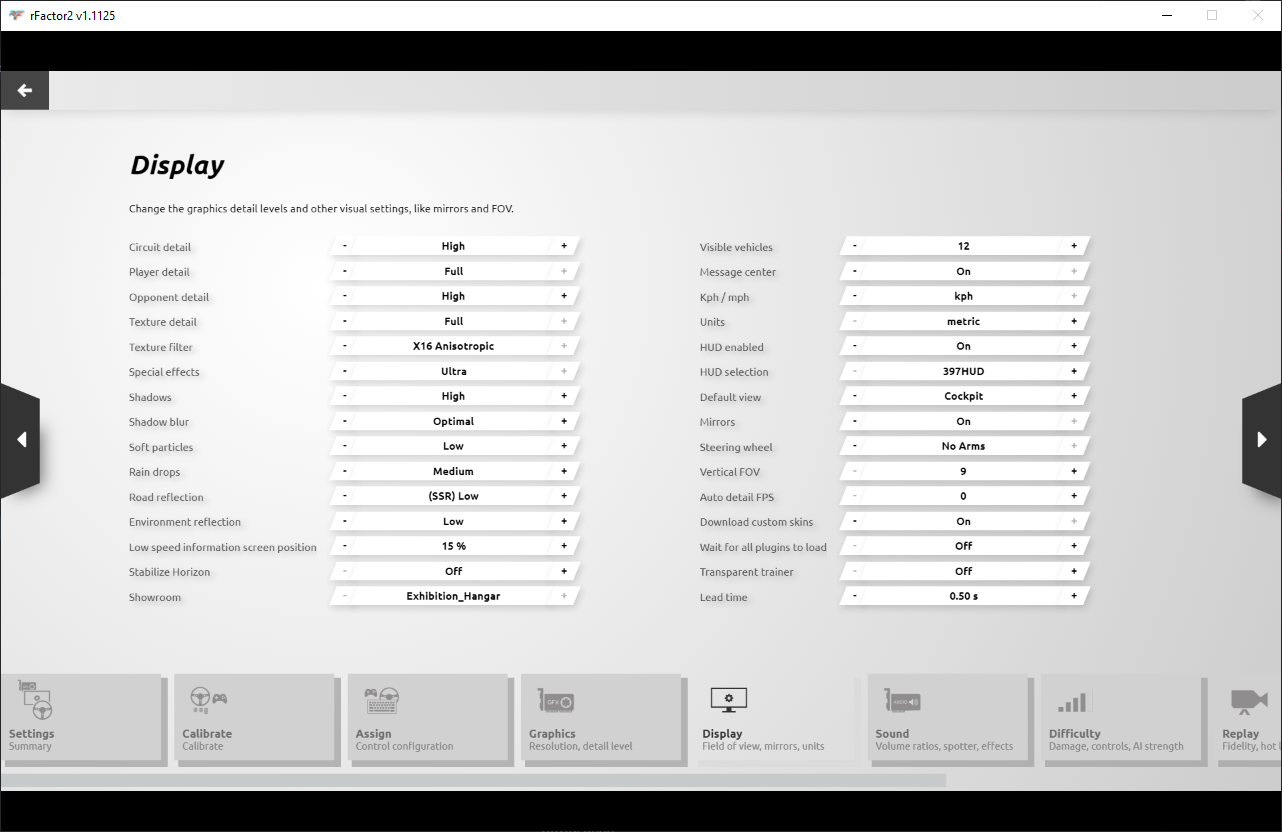Go to previous settings page arrow
Viewport: 1282px width, 832px height.
pyautogui.click(x=20, y=440)
